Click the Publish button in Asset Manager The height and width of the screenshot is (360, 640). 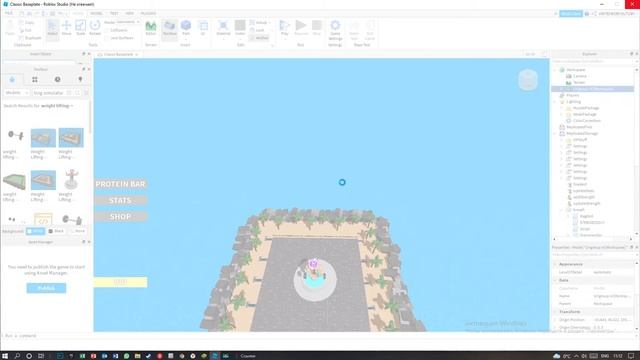[46, 288]
